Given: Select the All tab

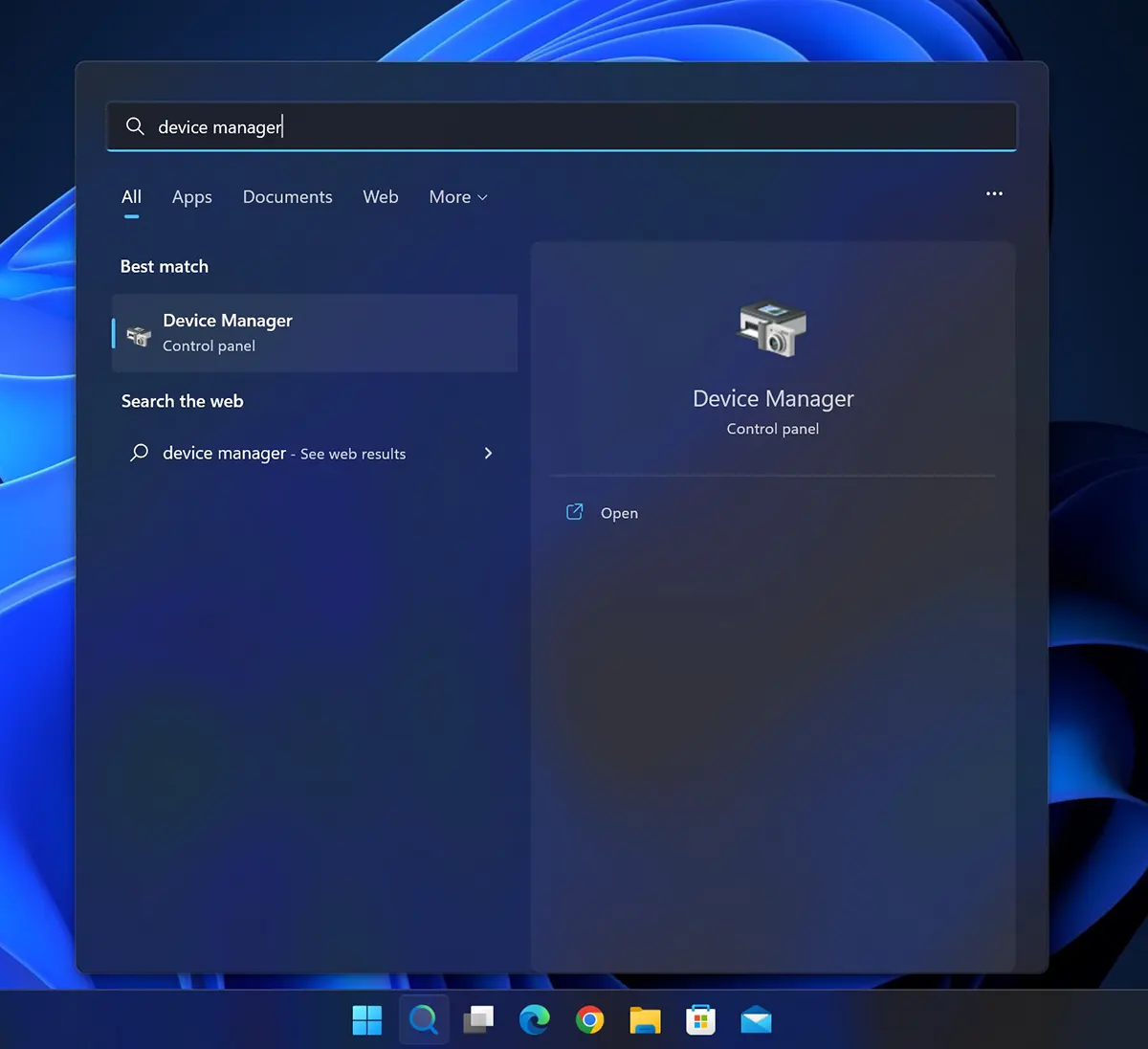Looking at the screenshot, I should pyautogui.click(x=131, y=197).
